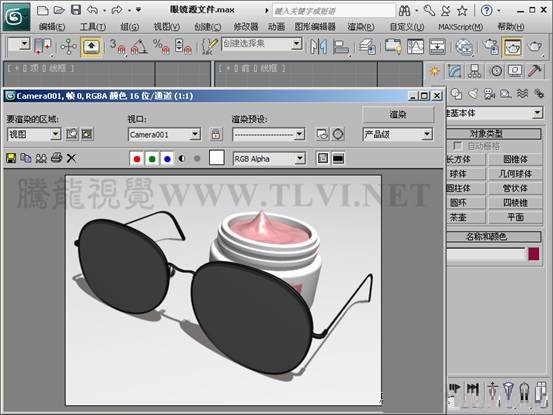The image size is (553, 415).
Task: Open the material editor icon
Action: [x=464, y=47]
